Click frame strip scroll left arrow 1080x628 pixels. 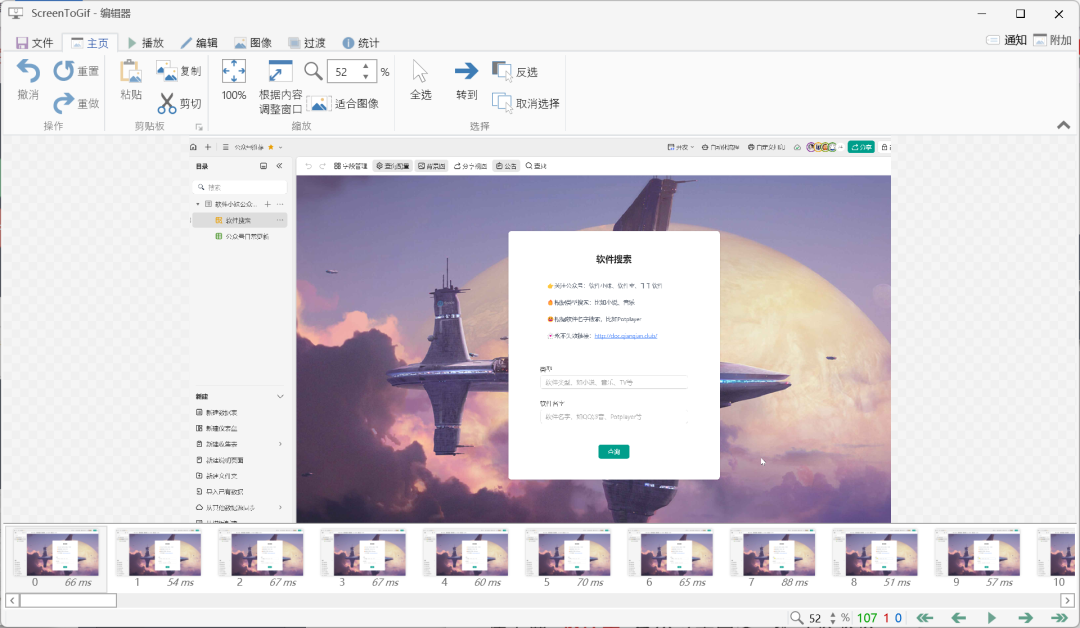[12, 600]
